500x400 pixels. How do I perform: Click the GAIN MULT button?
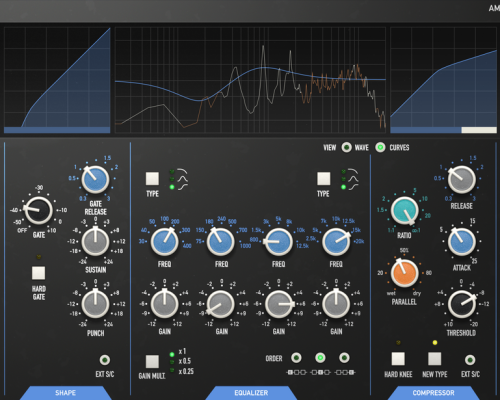pyautogui.click(x=152, y=361)
